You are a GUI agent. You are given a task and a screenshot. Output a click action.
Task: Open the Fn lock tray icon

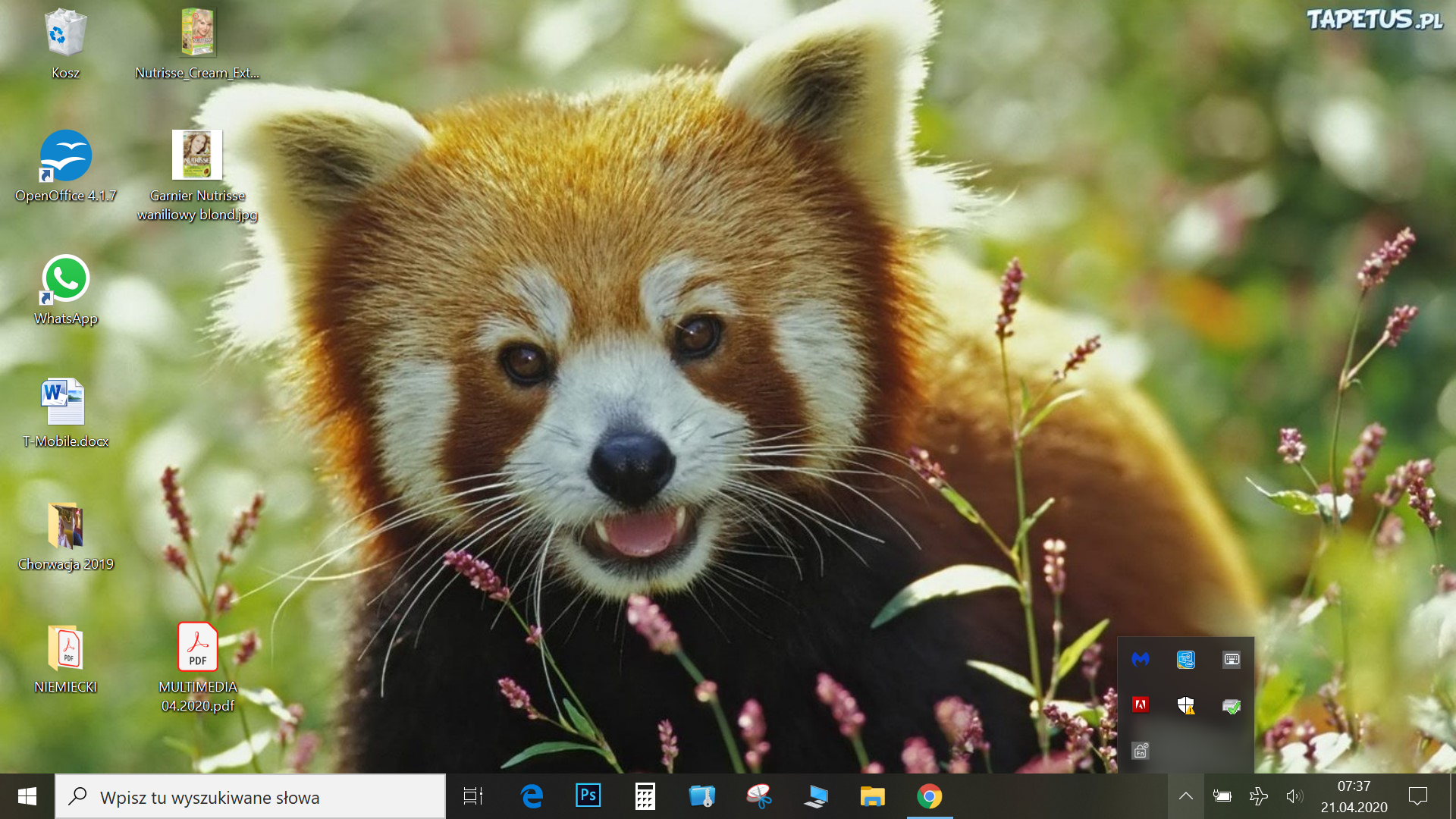pyautogui.click(x=1141, y=751)
